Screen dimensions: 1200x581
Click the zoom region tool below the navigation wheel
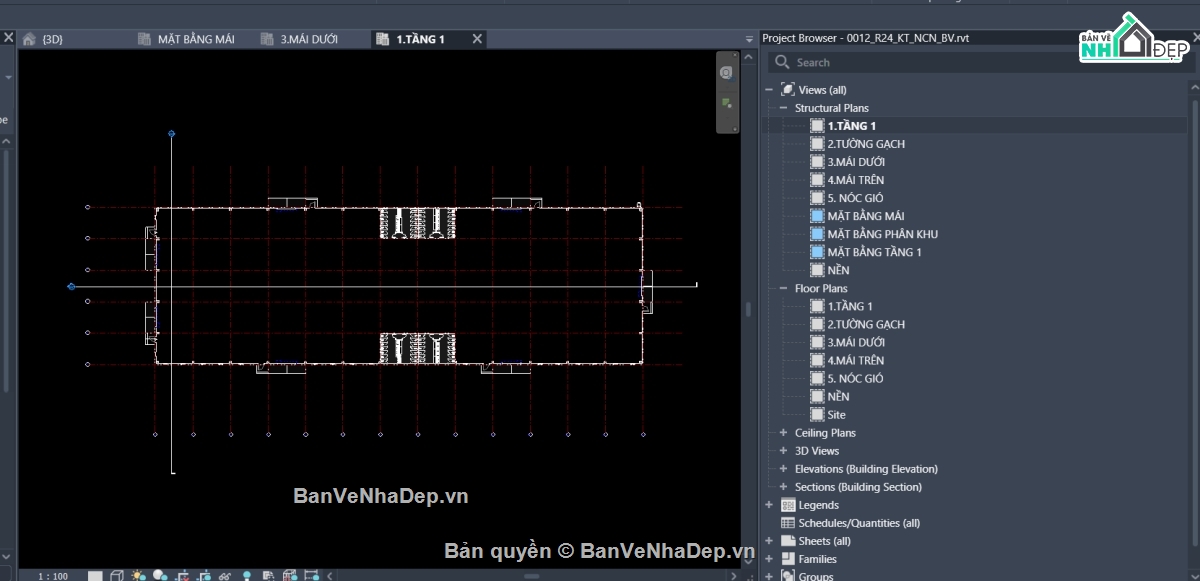tap(727, 102)
